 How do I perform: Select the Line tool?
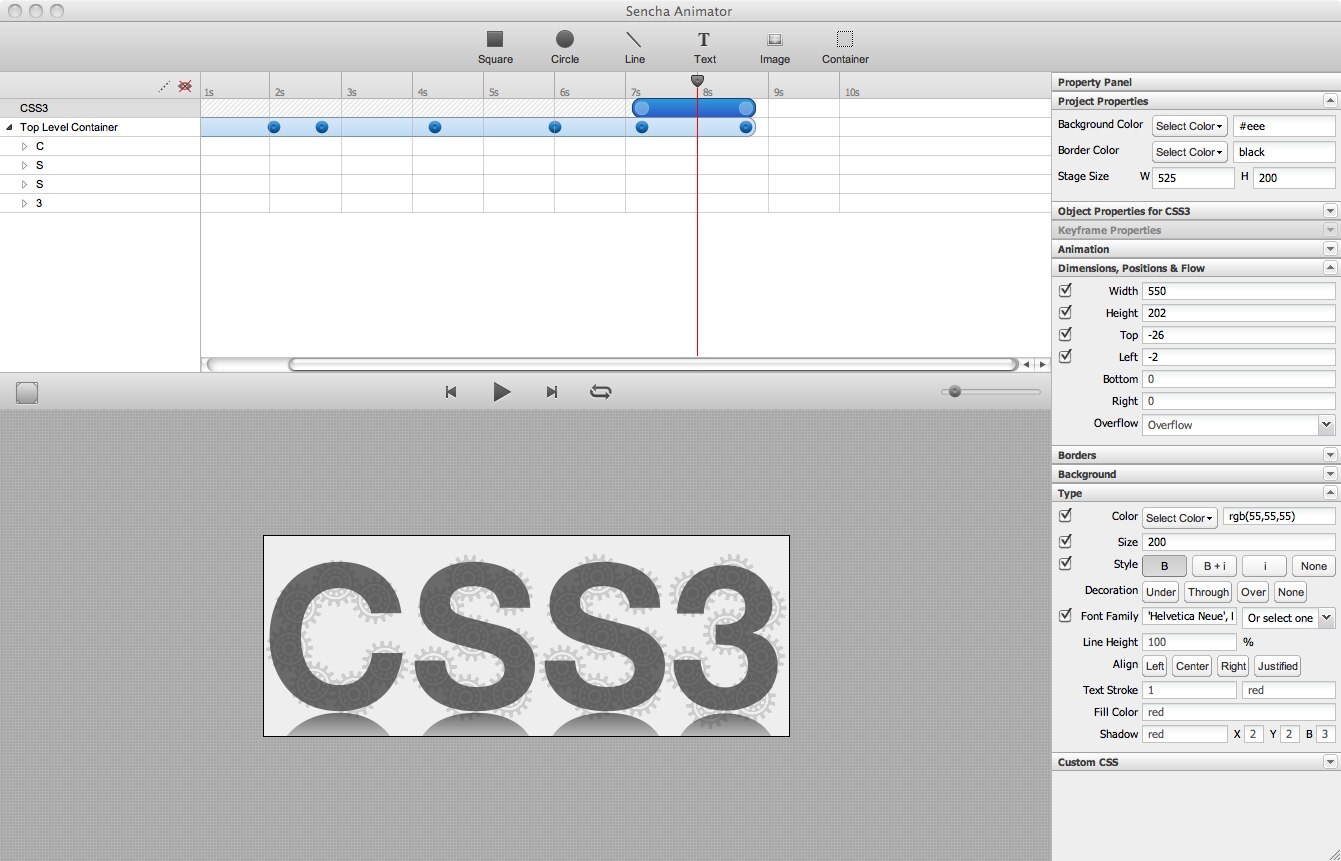(634, 46)
